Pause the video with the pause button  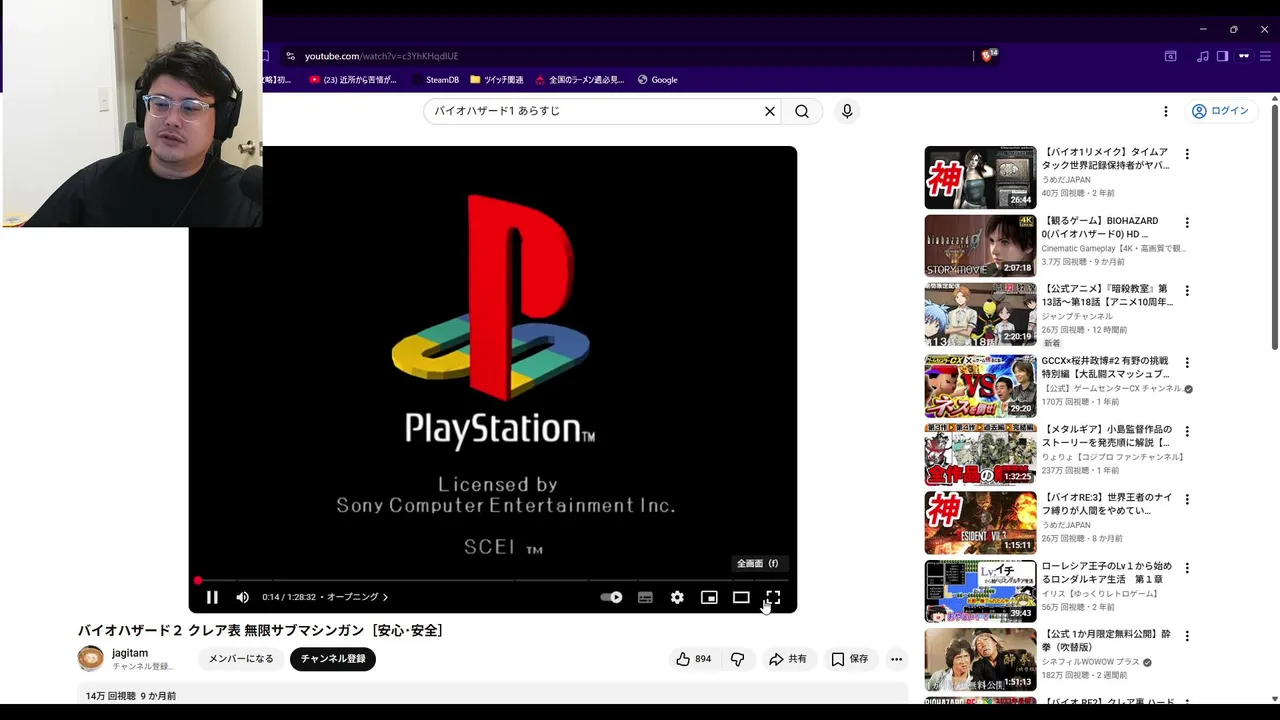coord(212,597)
